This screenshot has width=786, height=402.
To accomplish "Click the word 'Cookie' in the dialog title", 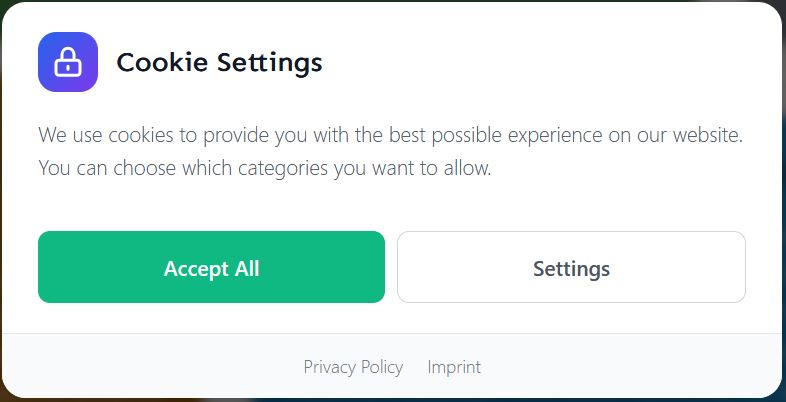I will [x=160, y=62].
